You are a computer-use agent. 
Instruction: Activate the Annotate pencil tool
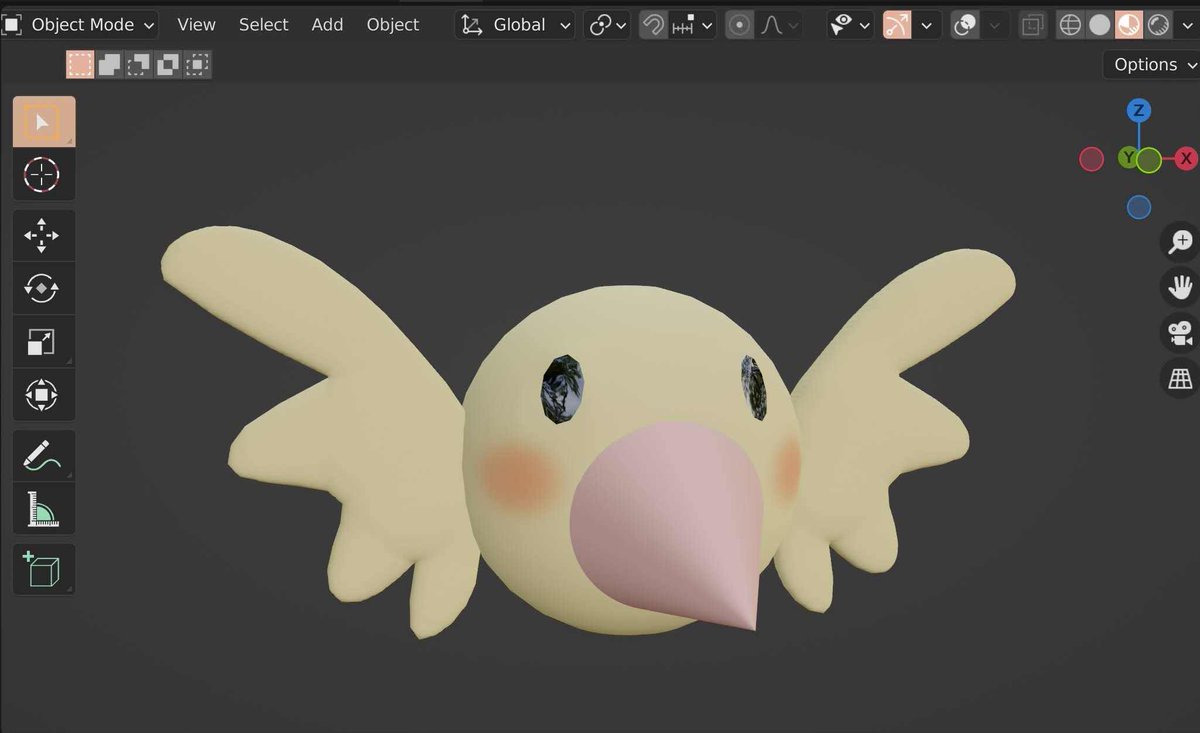point(43,456)
